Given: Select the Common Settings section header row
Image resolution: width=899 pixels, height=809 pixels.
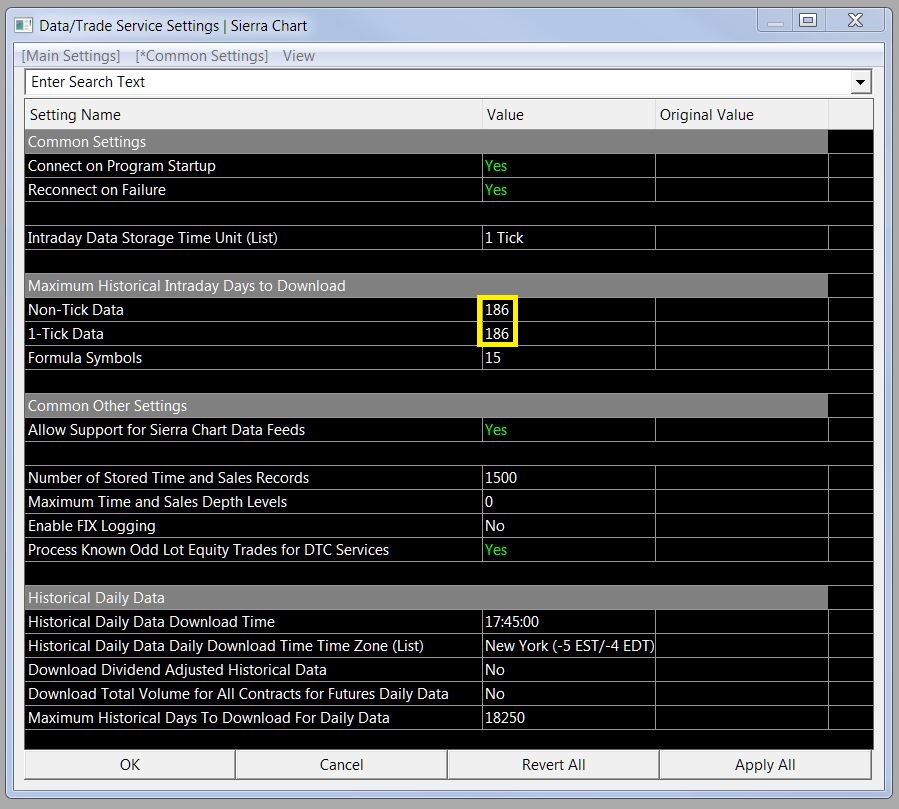Looking at the screenshot, I should point(426,142).
